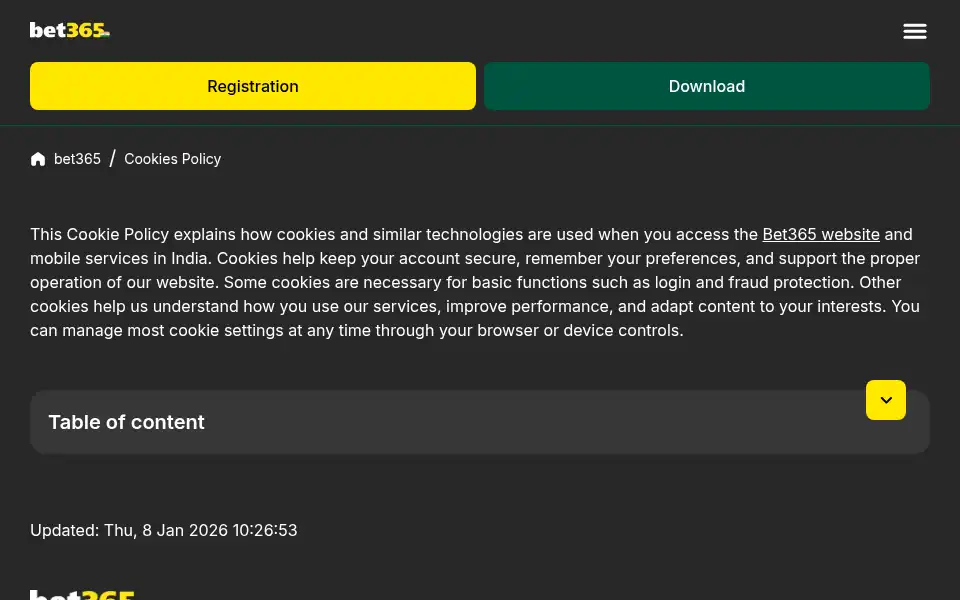
Task: Click the Cookies Policy breadcrumb text
Action: [x=173, y=159]
